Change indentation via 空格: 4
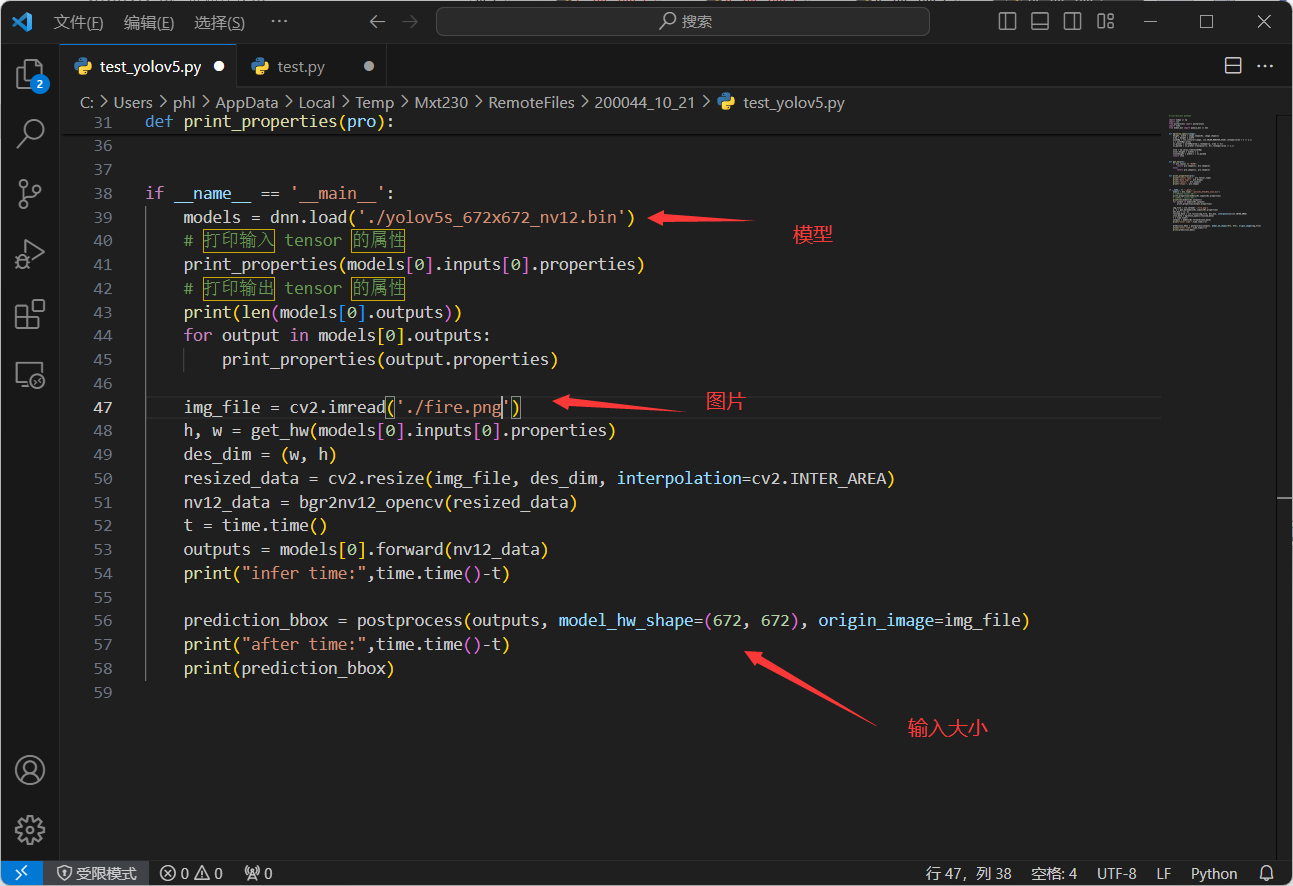This screenshot has height=886, width=1293. coord(1054,873)
